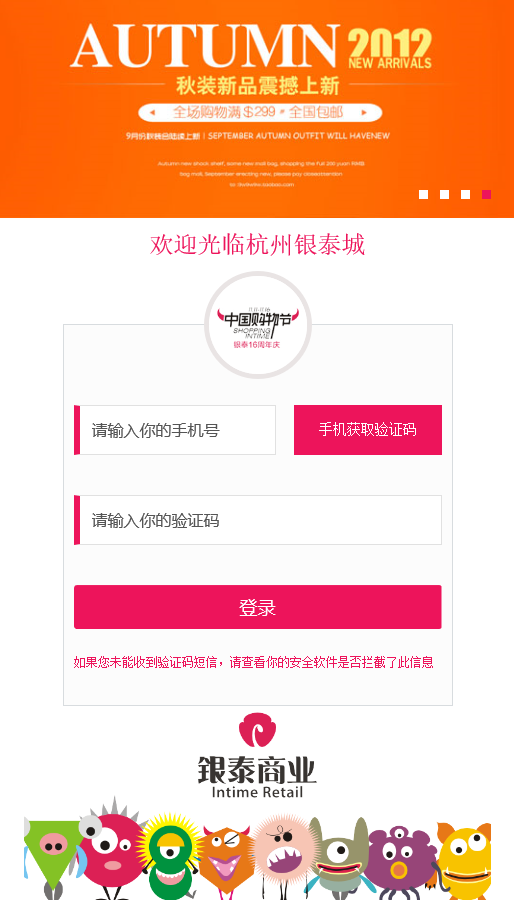Screen dimensions: 514x910
Task: Click the left arrow in banner pill
Action: coord(152,113)
